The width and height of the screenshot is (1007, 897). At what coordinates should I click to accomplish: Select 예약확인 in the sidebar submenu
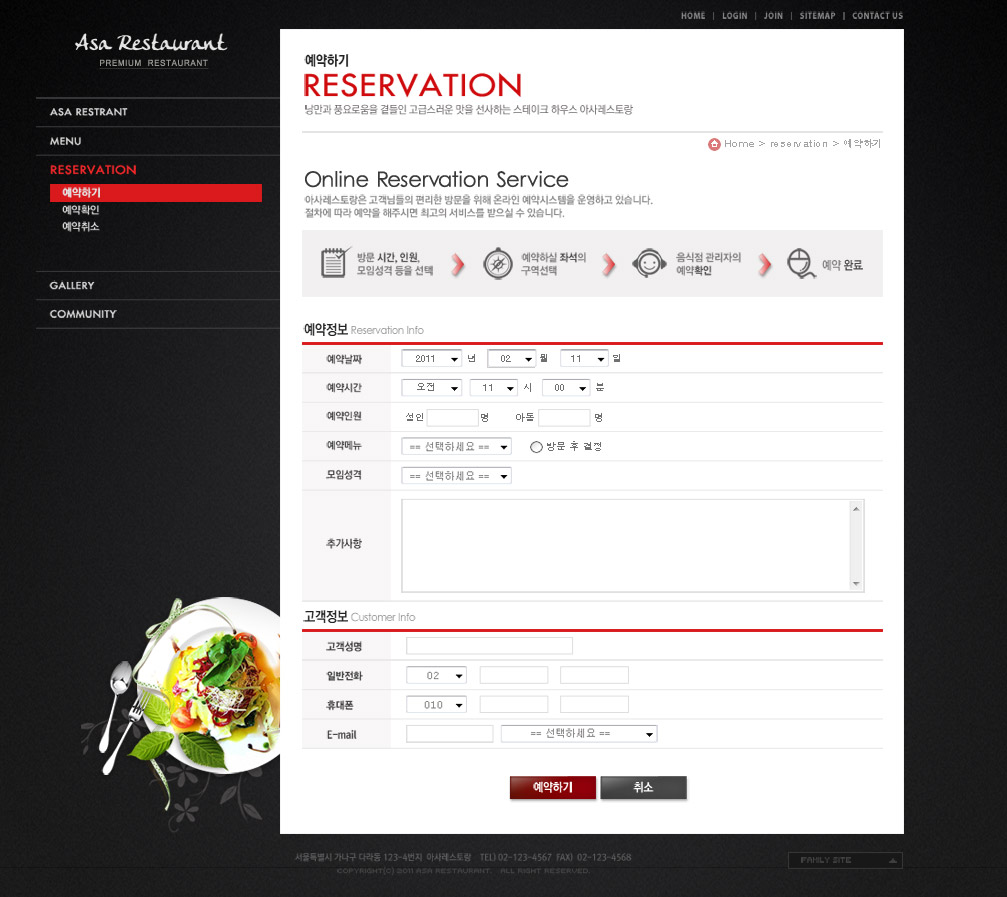(x=81, y=210)
